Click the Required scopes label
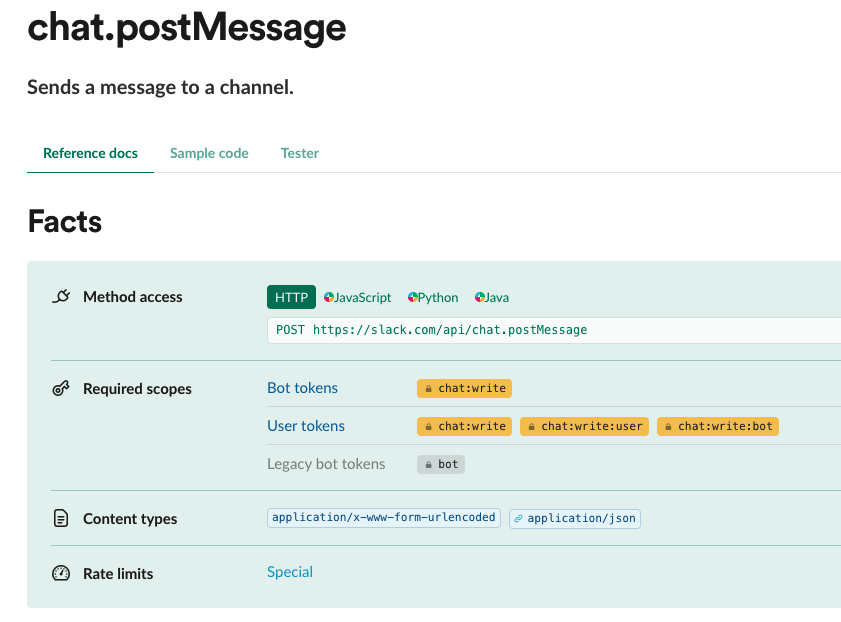Viewport: 841px width, 622px height. pyautogui.click(x=137, y=389)
